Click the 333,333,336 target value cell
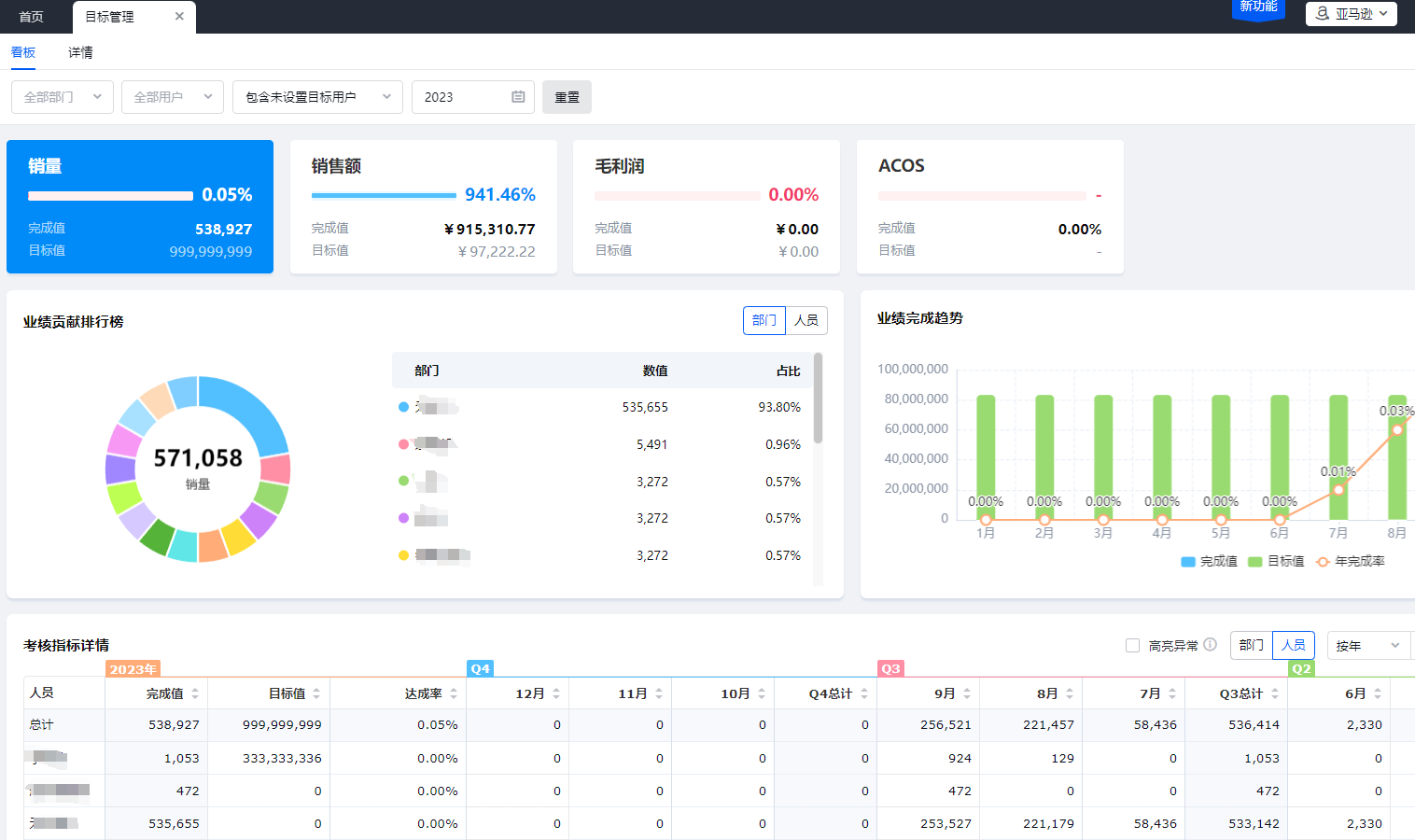The height and width of the screenshot is (840, 1415). [282, 758]
